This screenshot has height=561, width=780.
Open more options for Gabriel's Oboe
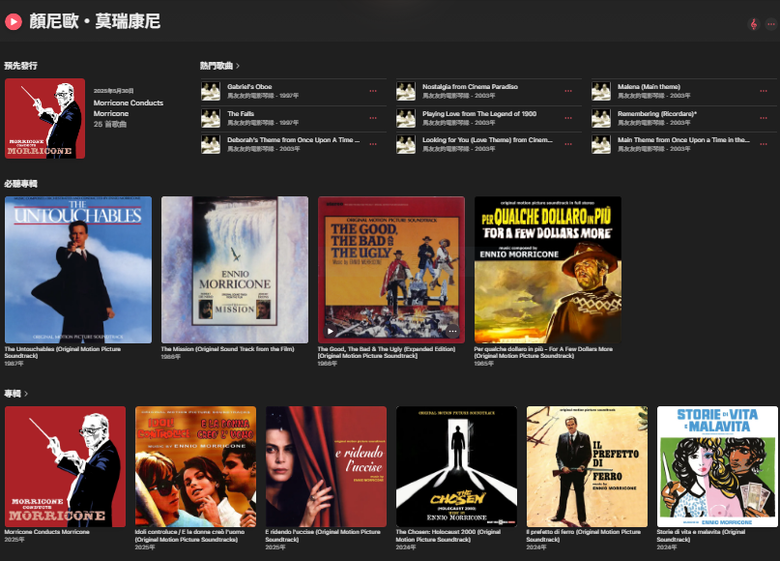point(373,91)
